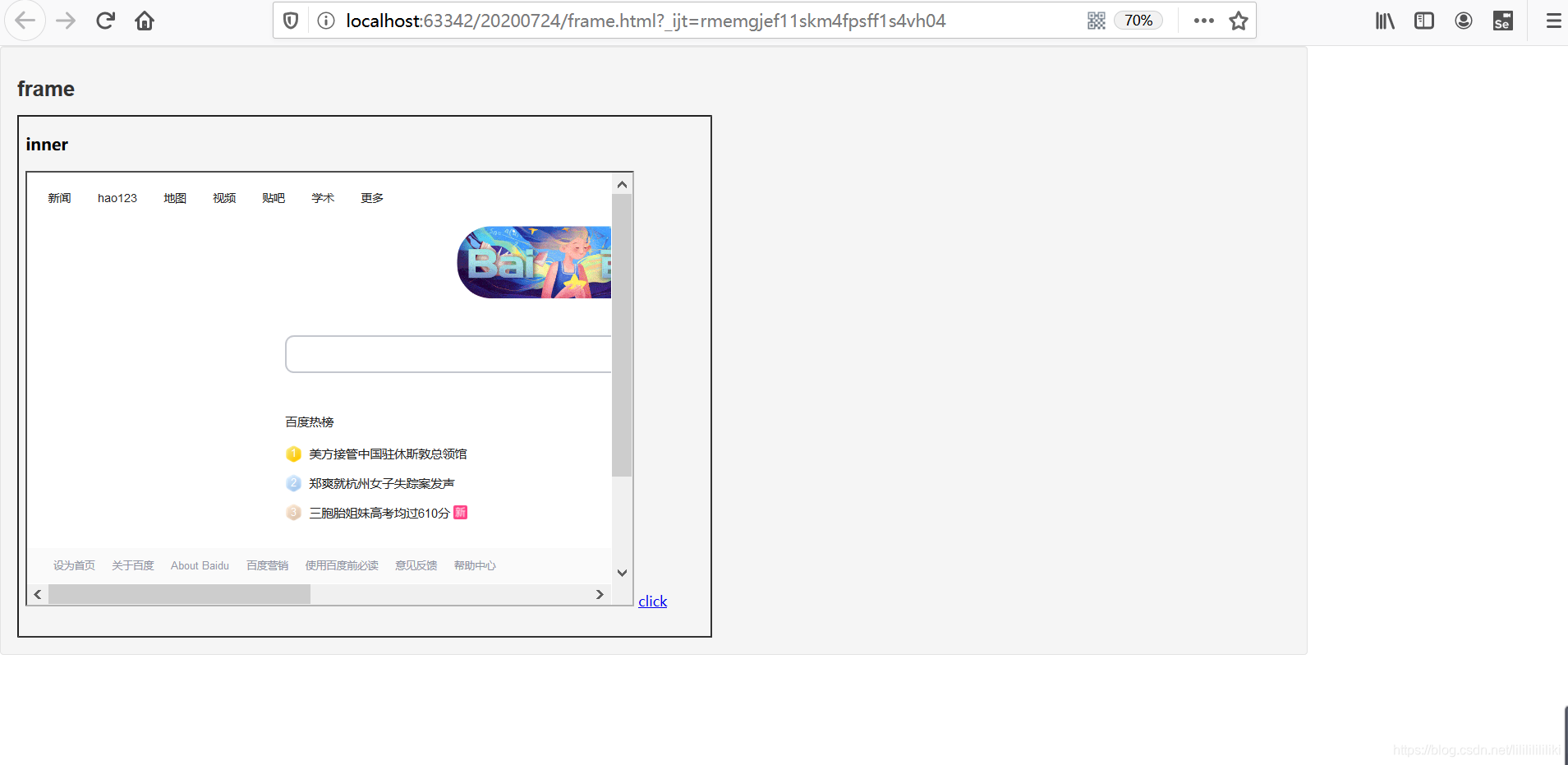
Task: Click the blue 'click' hyperlink
Action: [x=653, y=601]
